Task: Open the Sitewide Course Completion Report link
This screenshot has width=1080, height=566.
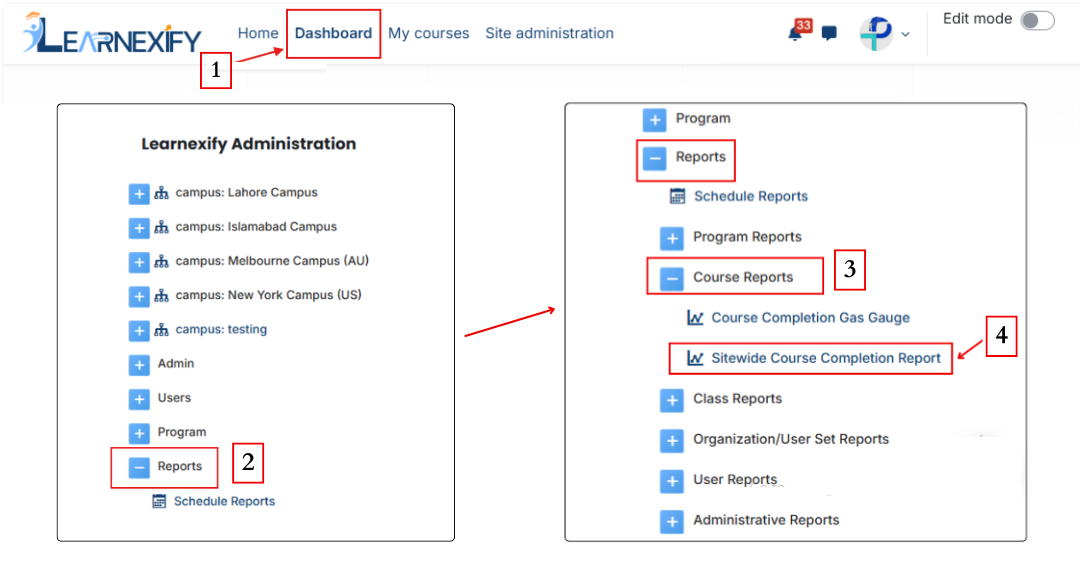Action: tap(826, 358)
